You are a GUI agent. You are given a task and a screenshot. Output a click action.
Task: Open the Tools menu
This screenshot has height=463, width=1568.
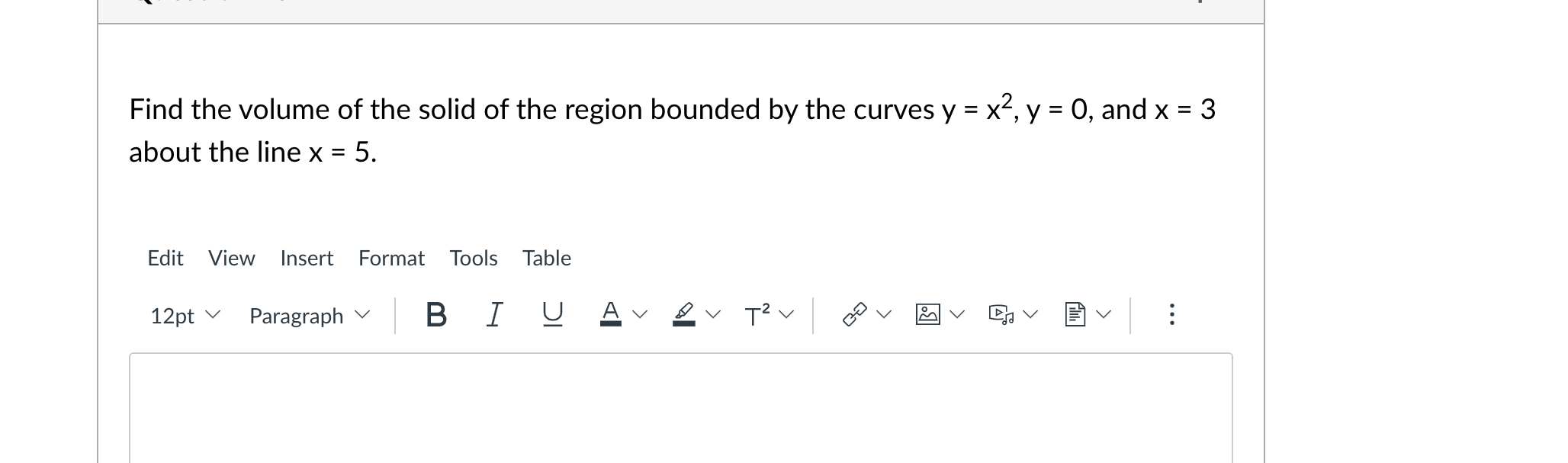pyautogui.click(x=474, y=259)
